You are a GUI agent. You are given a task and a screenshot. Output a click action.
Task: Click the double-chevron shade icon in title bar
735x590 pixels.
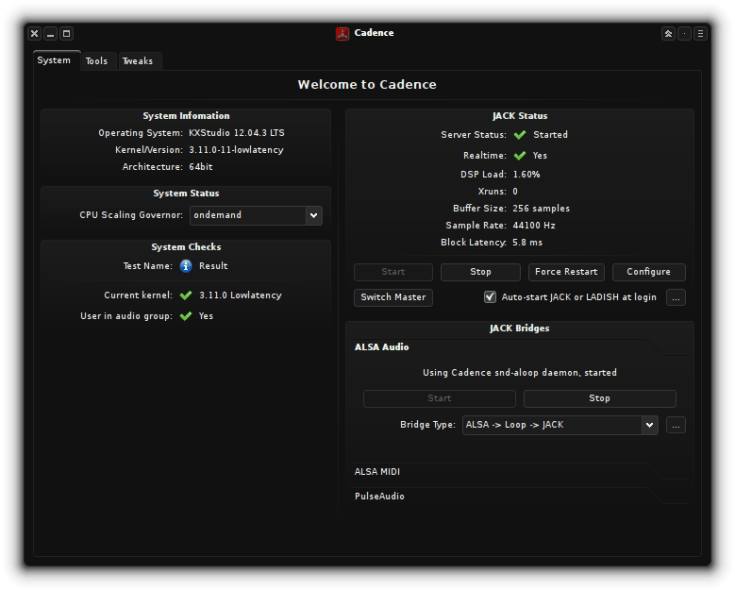tap(668, 33)
